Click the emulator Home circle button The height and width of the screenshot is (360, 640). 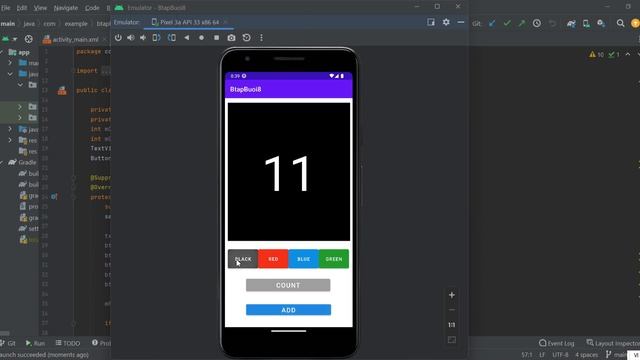point(201,38)
